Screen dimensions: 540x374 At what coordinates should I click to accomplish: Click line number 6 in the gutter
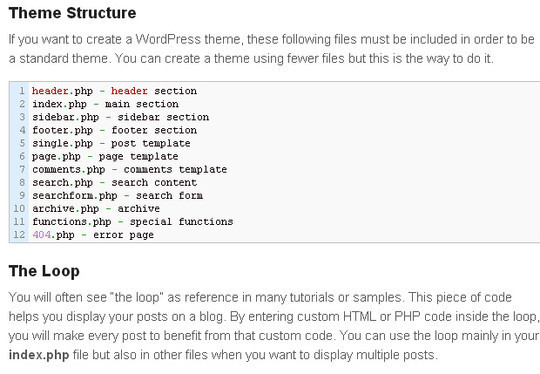(x=22, y=156)
